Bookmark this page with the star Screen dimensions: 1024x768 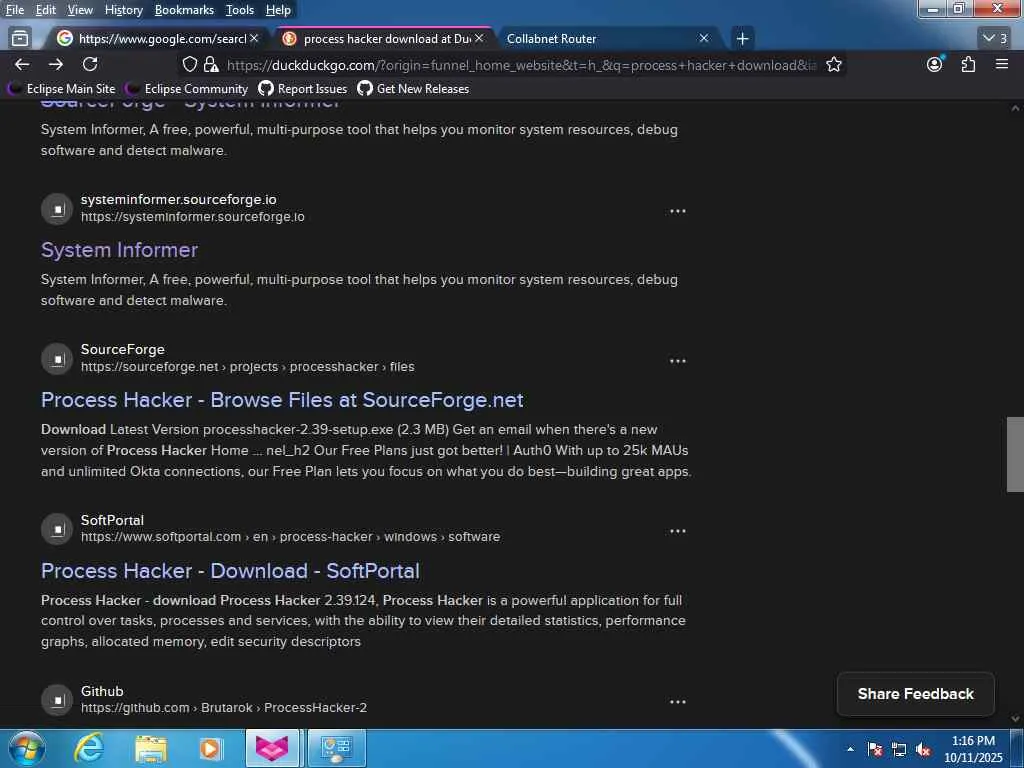click(833, 65)
